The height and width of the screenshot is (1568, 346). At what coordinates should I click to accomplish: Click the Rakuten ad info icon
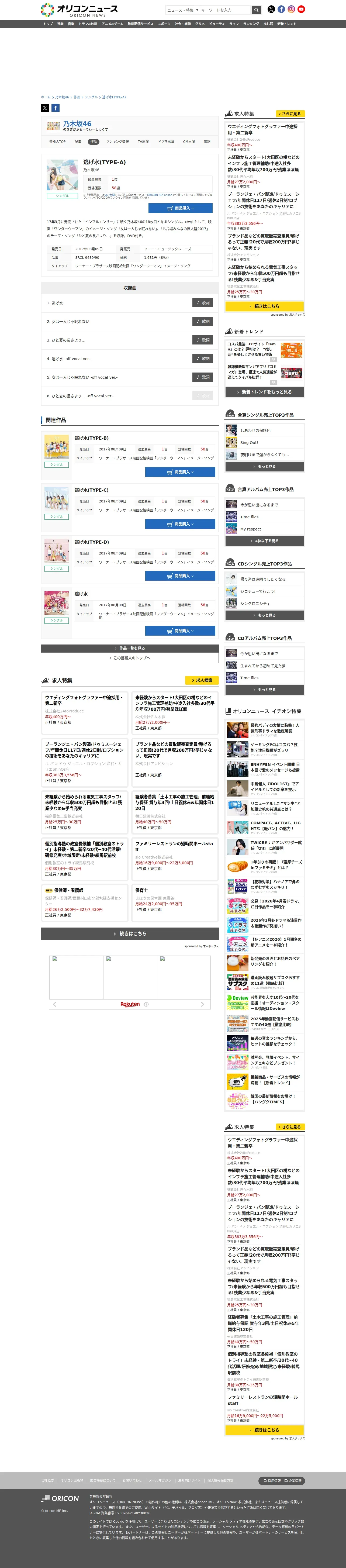click(x=146, y=1004)
